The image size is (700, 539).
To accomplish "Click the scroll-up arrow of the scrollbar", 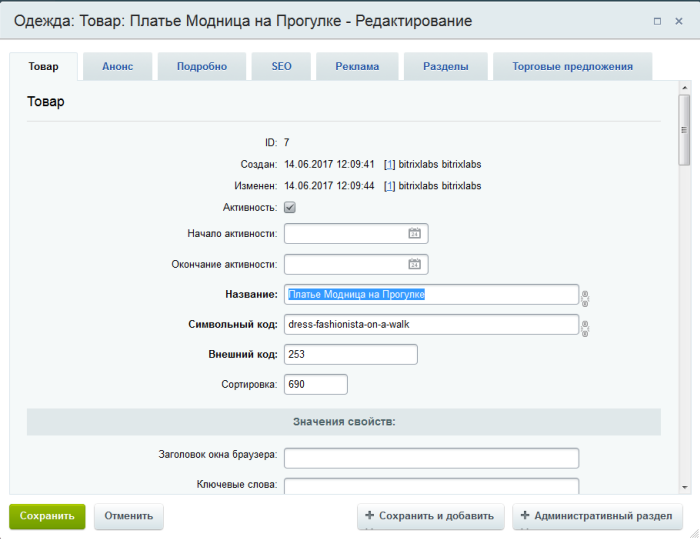I will (x=684, y=88).
